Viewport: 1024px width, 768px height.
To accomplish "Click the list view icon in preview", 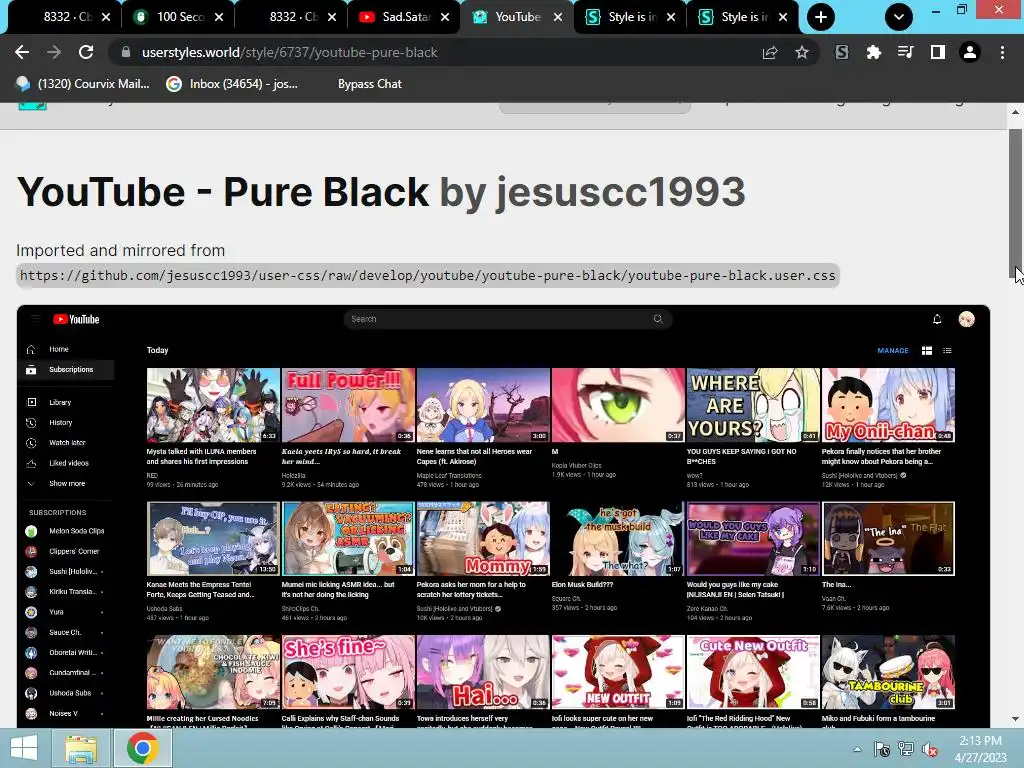I will pos(947,351).
